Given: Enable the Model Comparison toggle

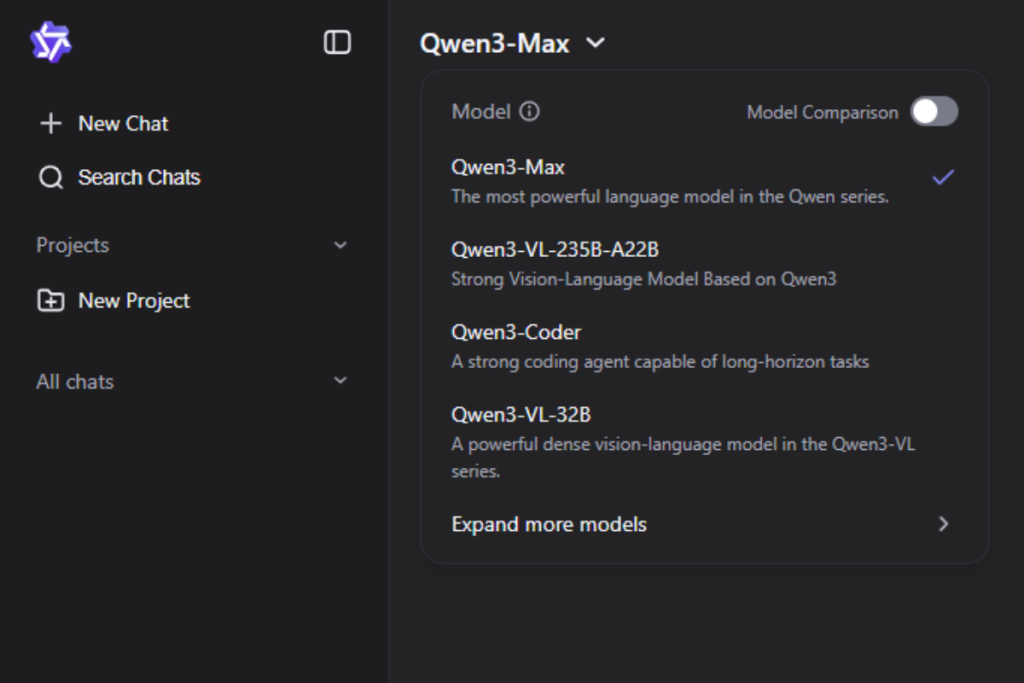Looking at the screenshot, I should (x=934, y=112).
